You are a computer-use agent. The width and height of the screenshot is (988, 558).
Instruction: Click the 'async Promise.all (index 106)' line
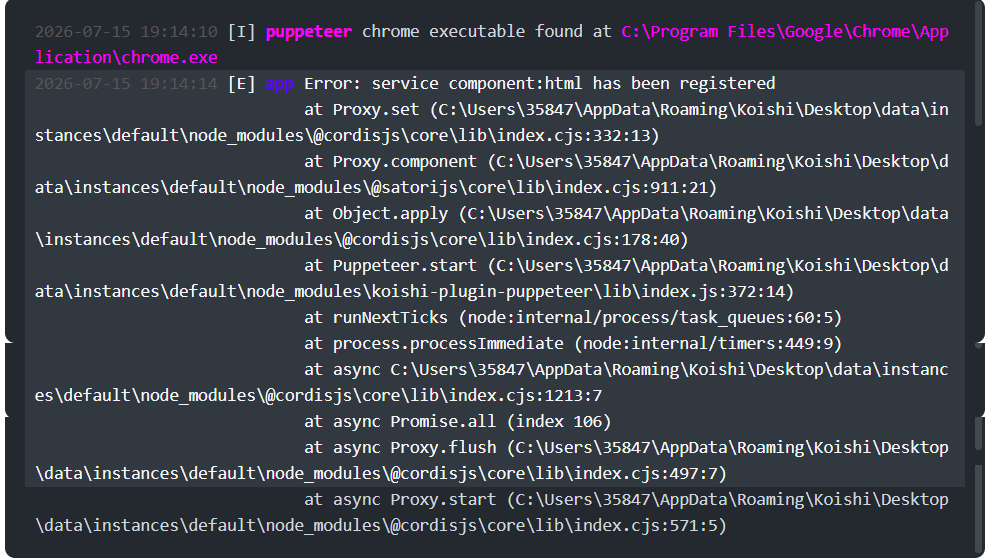coord(457,421)
